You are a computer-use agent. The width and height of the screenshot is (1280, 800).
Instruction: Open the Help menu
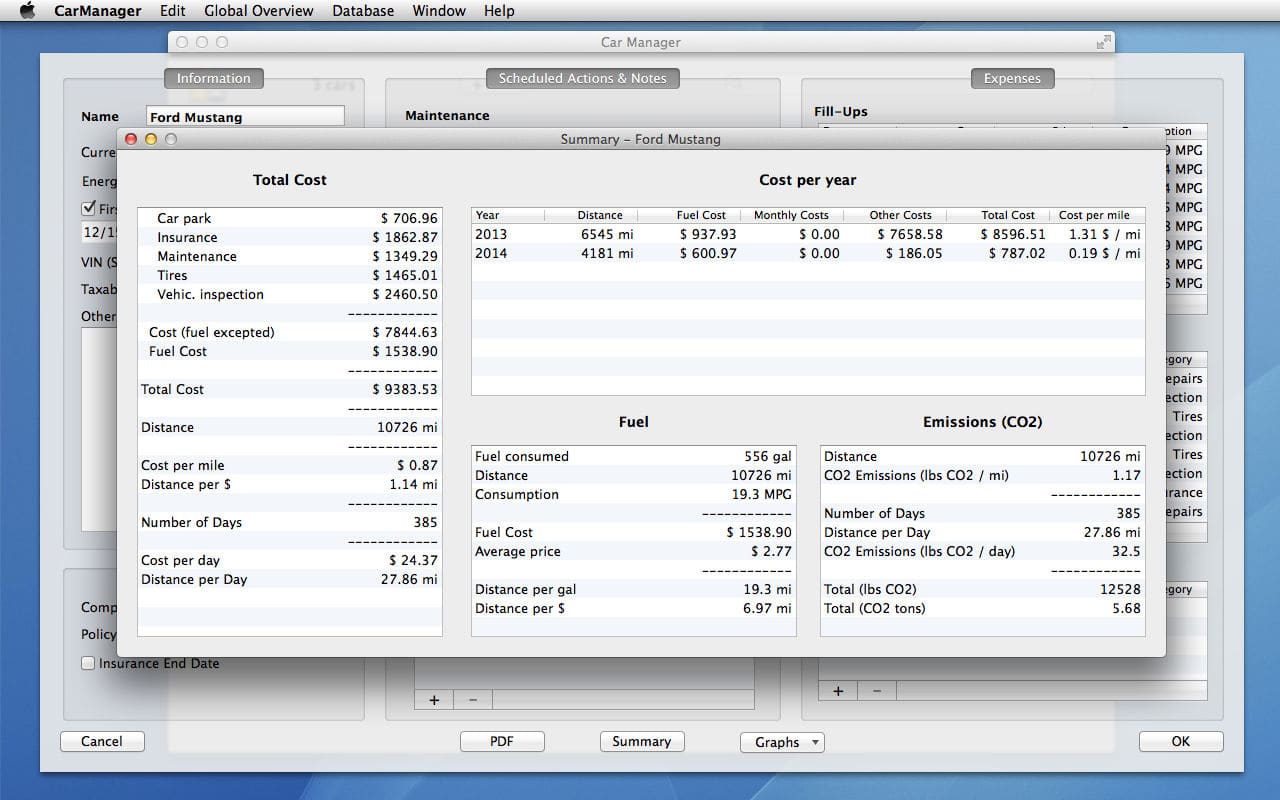pos(499,11)
